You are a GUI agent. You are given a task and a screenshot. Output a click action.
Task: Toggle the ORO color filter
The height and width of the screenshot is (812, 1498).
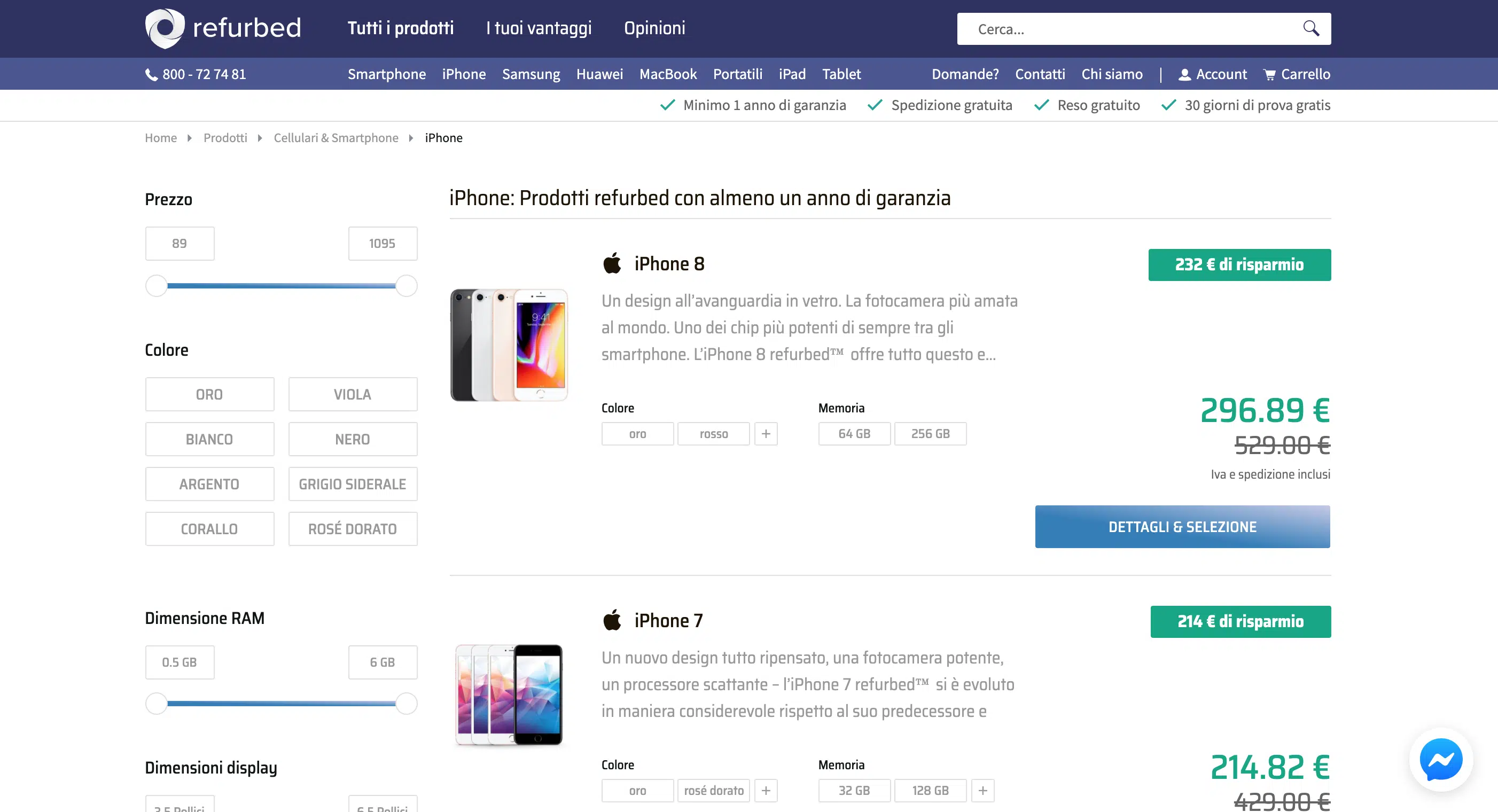[x=209, y=394]
